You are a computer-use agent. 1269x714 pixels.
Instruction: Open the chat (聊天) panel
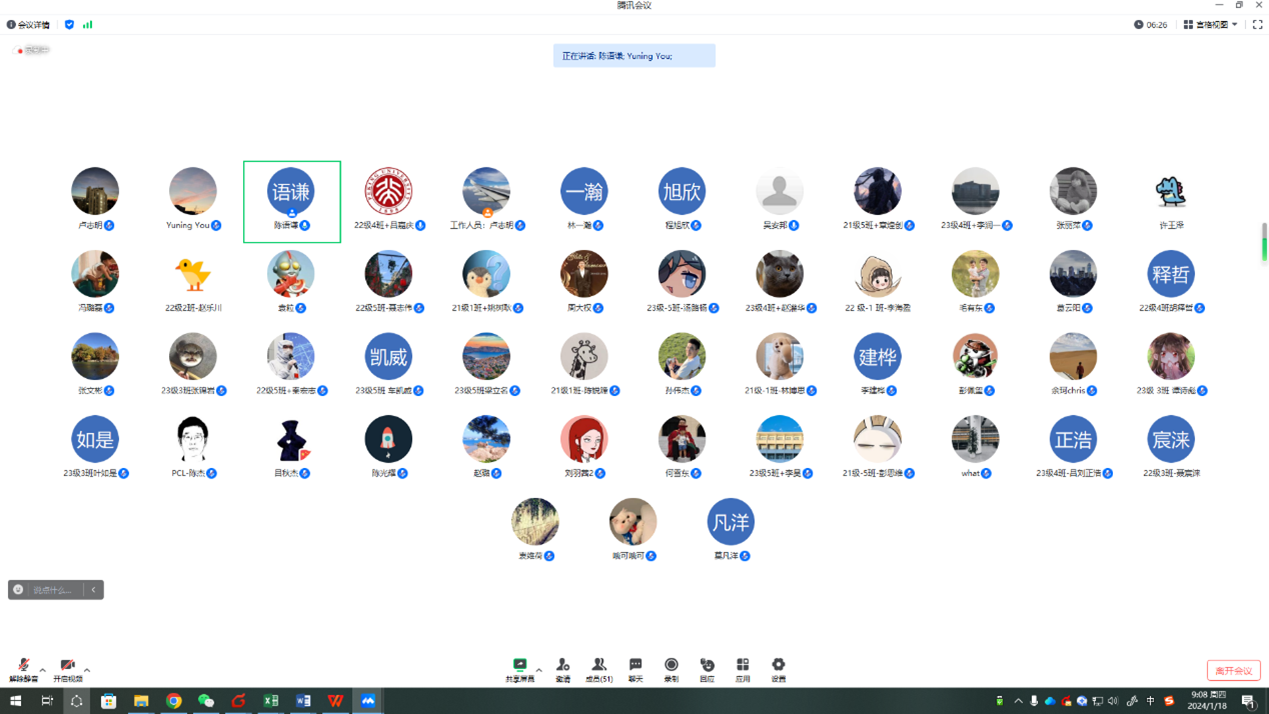[635, 668]
